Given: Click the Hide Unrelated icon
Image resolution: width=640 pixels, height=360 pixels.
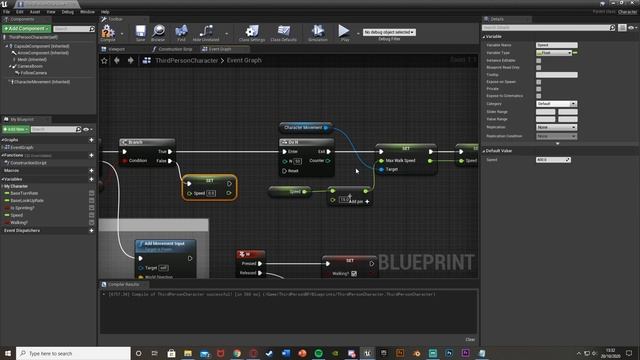Looking at the screenshot, I should 206,32.
